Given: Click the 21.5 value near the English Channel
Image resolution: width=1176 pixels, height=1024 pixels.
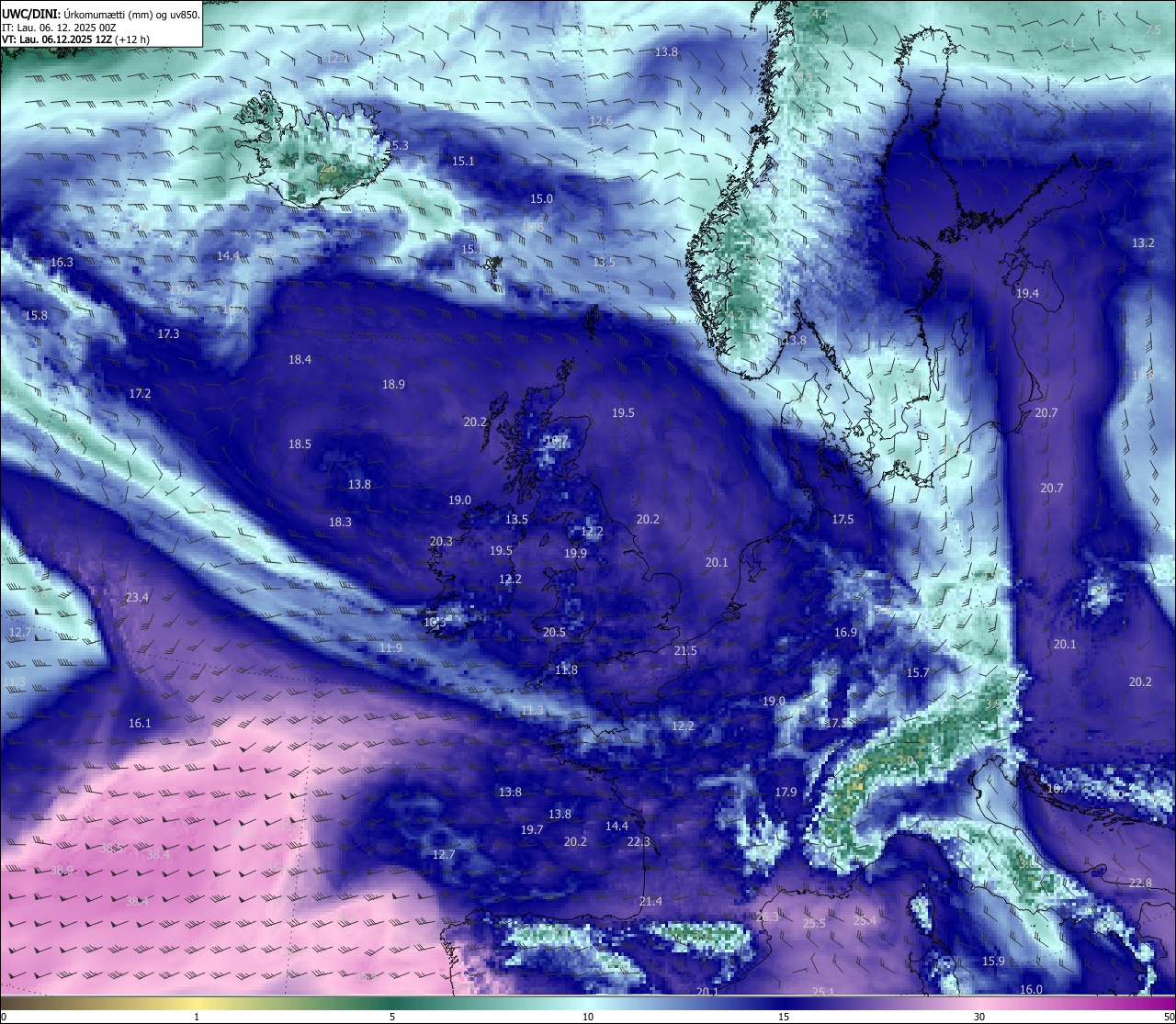Looking at the screenshot, I should point(685,650).
